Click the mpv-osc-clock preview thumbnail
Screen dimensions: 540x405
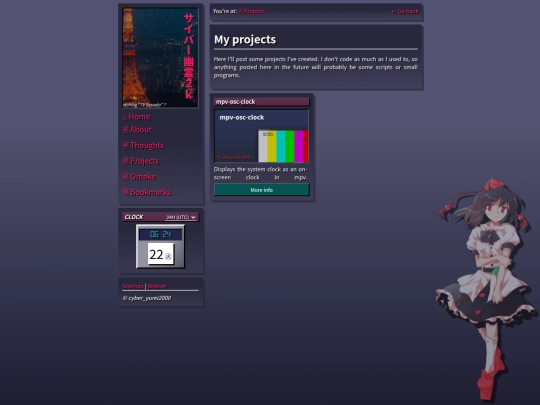[261, 136]
